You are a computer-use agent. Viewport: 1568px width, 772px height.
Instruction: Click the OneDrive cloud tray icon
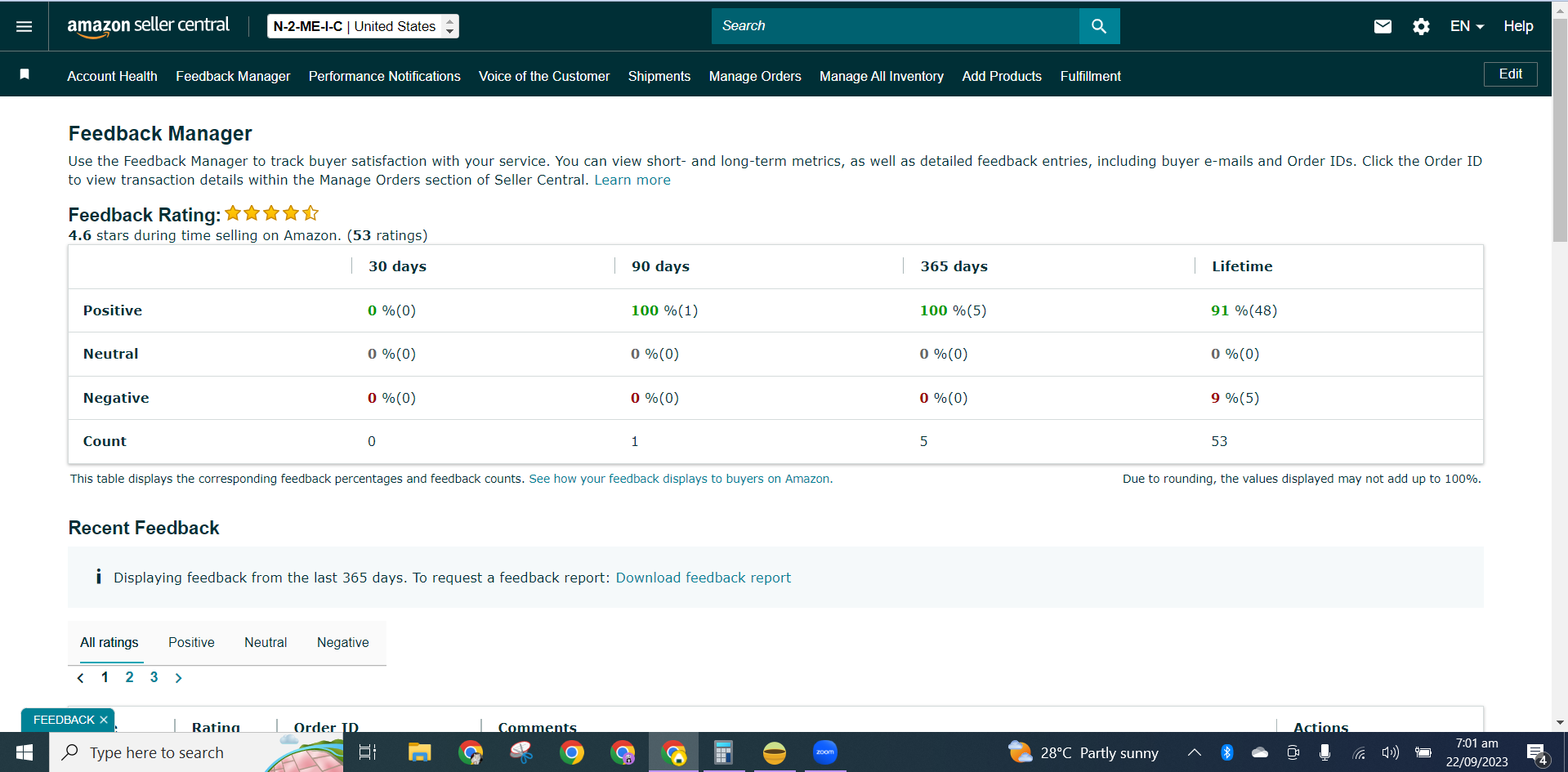pos(1260,752)
